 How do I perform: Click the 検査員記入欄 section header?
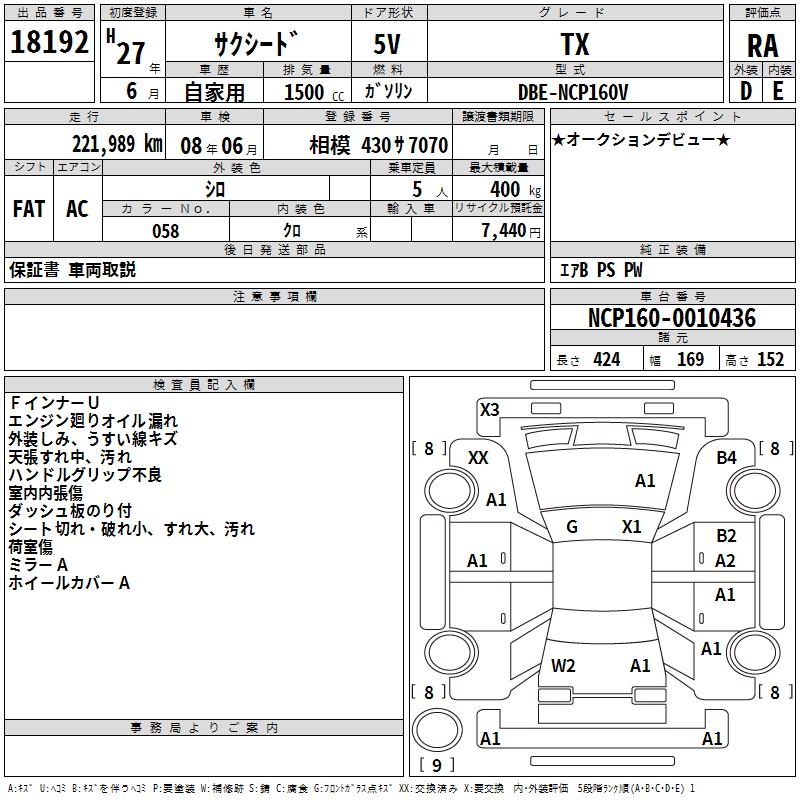click(204, 385)
